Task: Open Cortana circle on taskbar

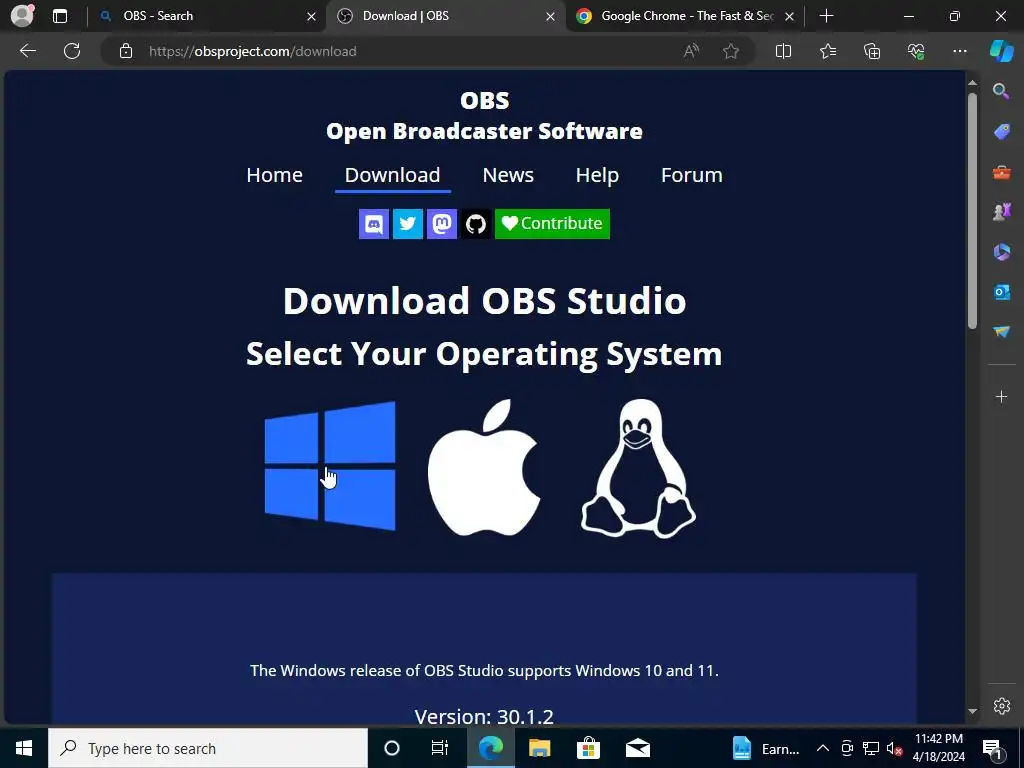Action: tap(392, 748)
